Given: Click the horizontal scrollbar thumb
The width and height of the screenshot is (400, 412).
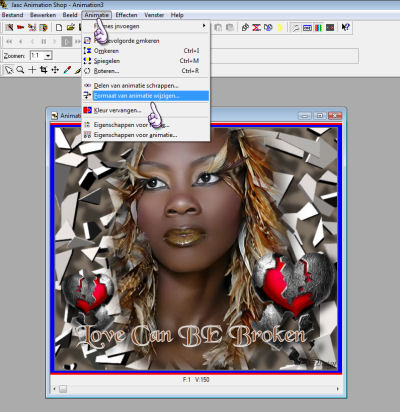Looking at the screenshot, I should 63,389.
